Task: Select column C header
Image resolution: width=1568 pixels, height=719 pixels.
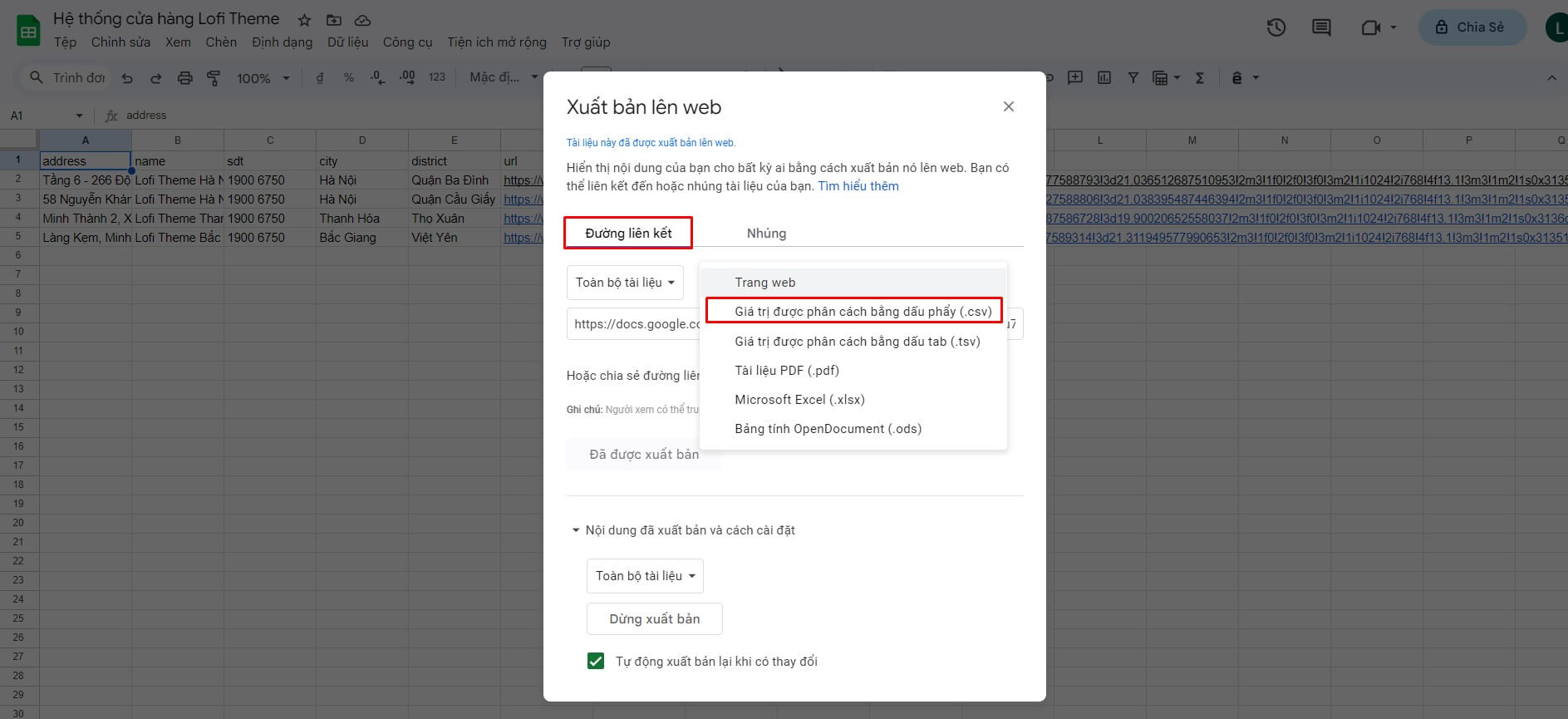Action: (x=270, y=140)
